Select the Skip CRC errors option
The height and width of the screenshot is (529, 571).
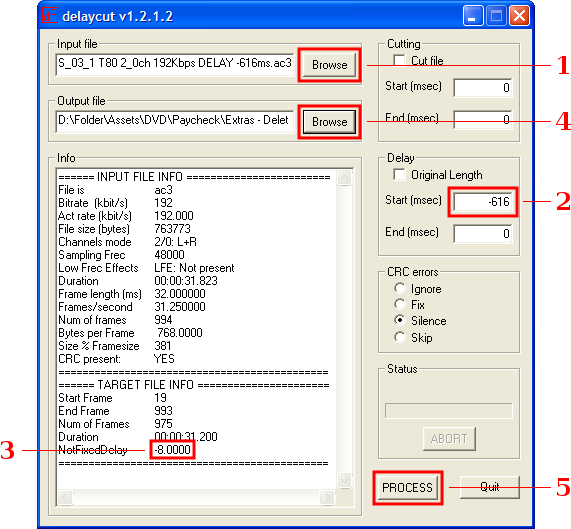399,337
